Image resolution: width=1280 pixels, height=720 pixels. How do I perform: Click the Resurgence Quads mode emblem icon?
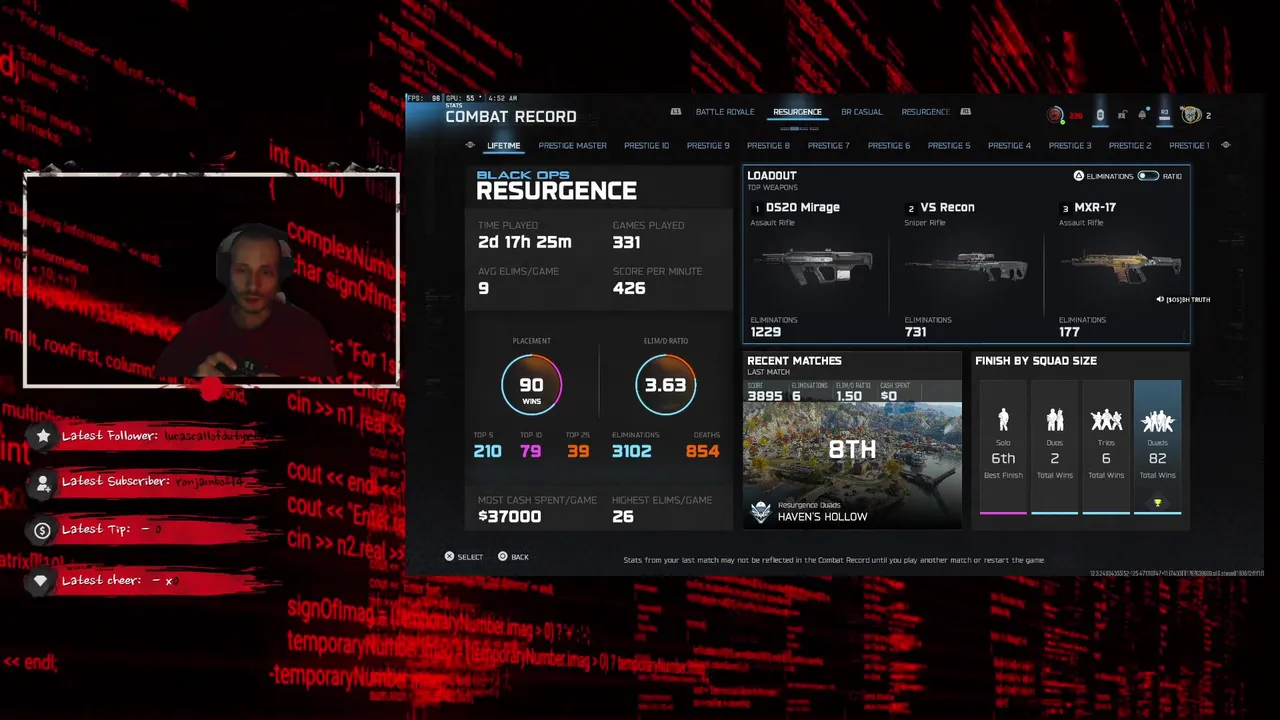(761, 512)
